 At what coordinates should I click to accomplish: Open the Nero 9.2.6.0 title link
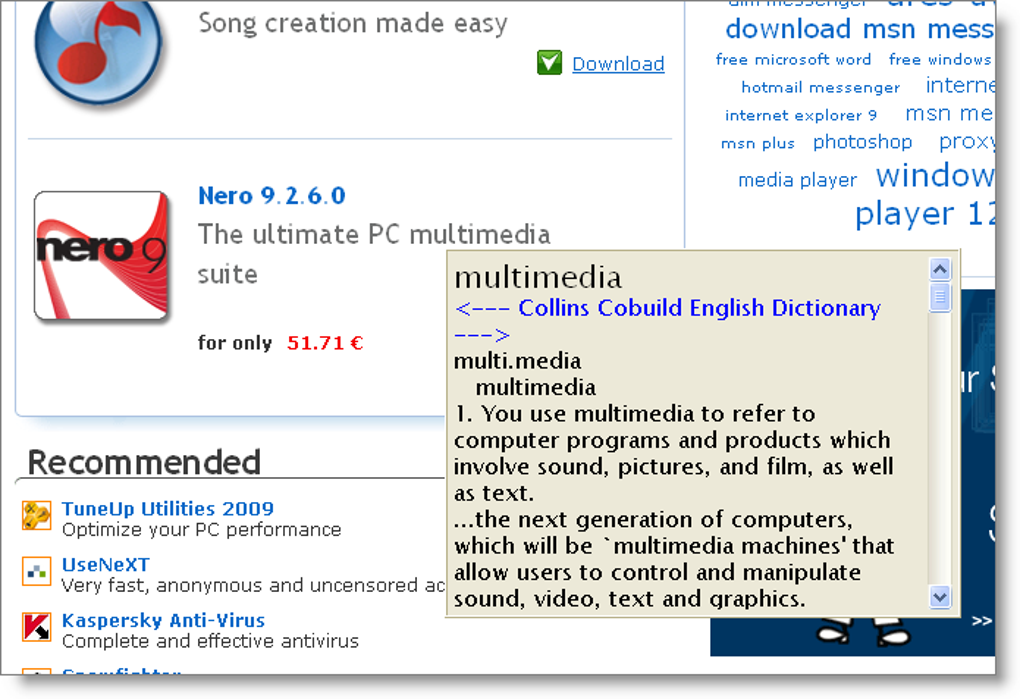[271, 196]
